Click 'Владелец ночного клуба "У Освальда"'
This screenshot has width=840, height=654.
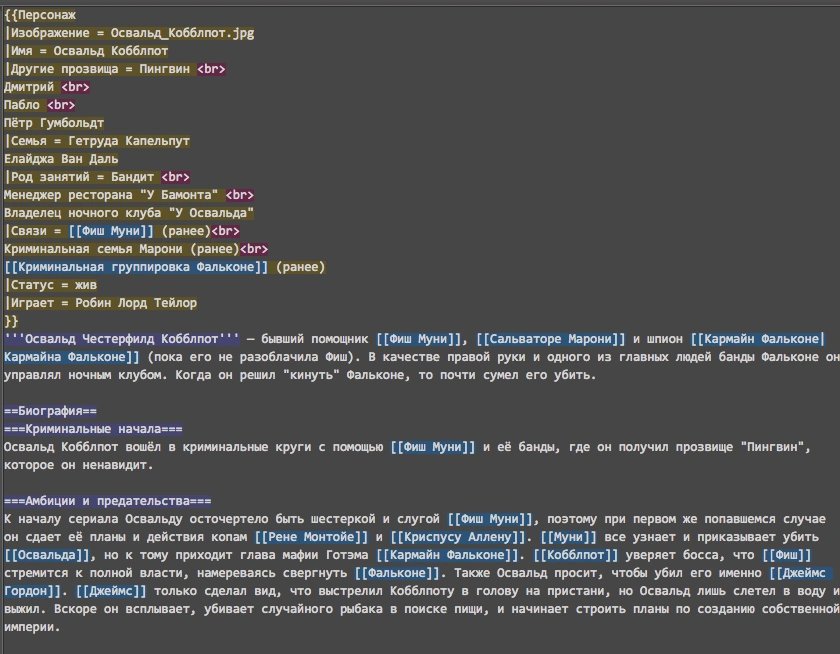129,213
